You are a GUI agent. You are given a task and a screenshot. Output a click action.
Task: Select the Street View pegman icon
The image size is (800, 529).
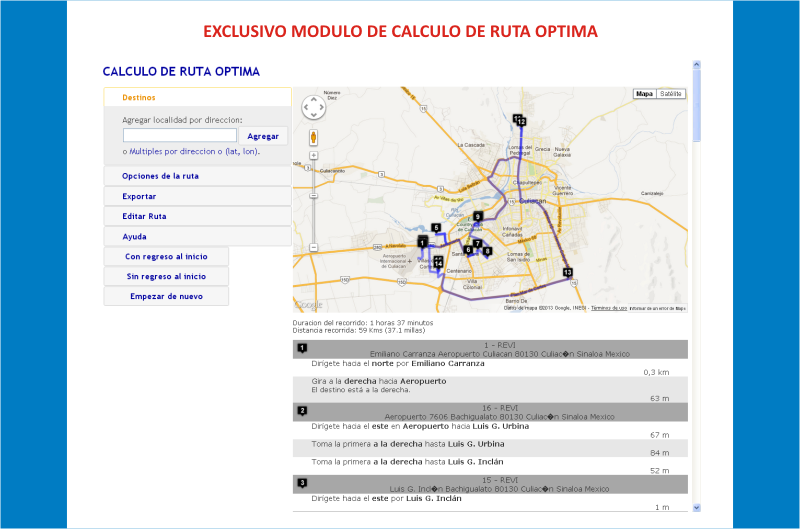click(x=314, y=136)
